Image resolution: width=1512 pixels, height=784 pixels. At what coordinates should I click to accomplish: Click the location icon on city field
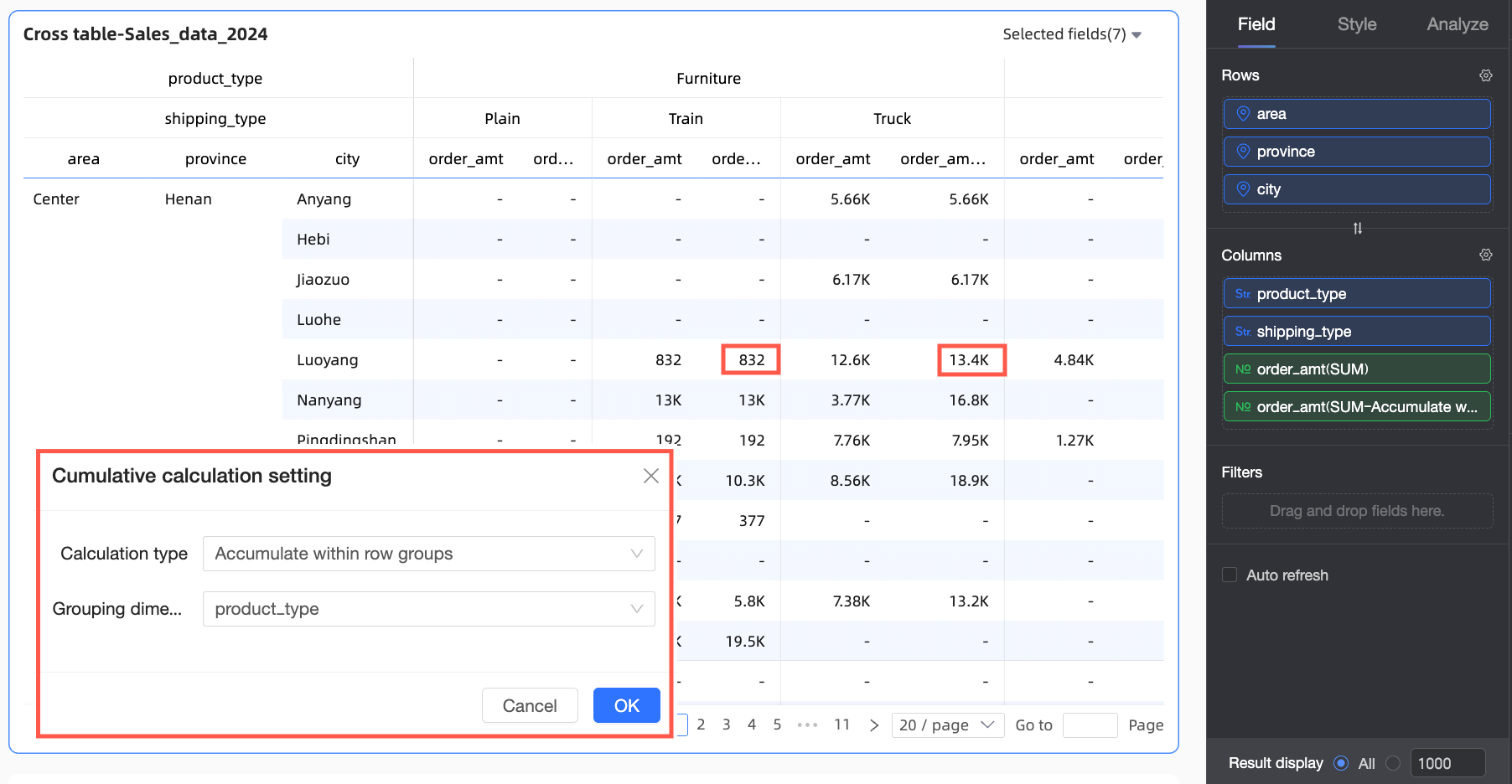(1243, 189)
